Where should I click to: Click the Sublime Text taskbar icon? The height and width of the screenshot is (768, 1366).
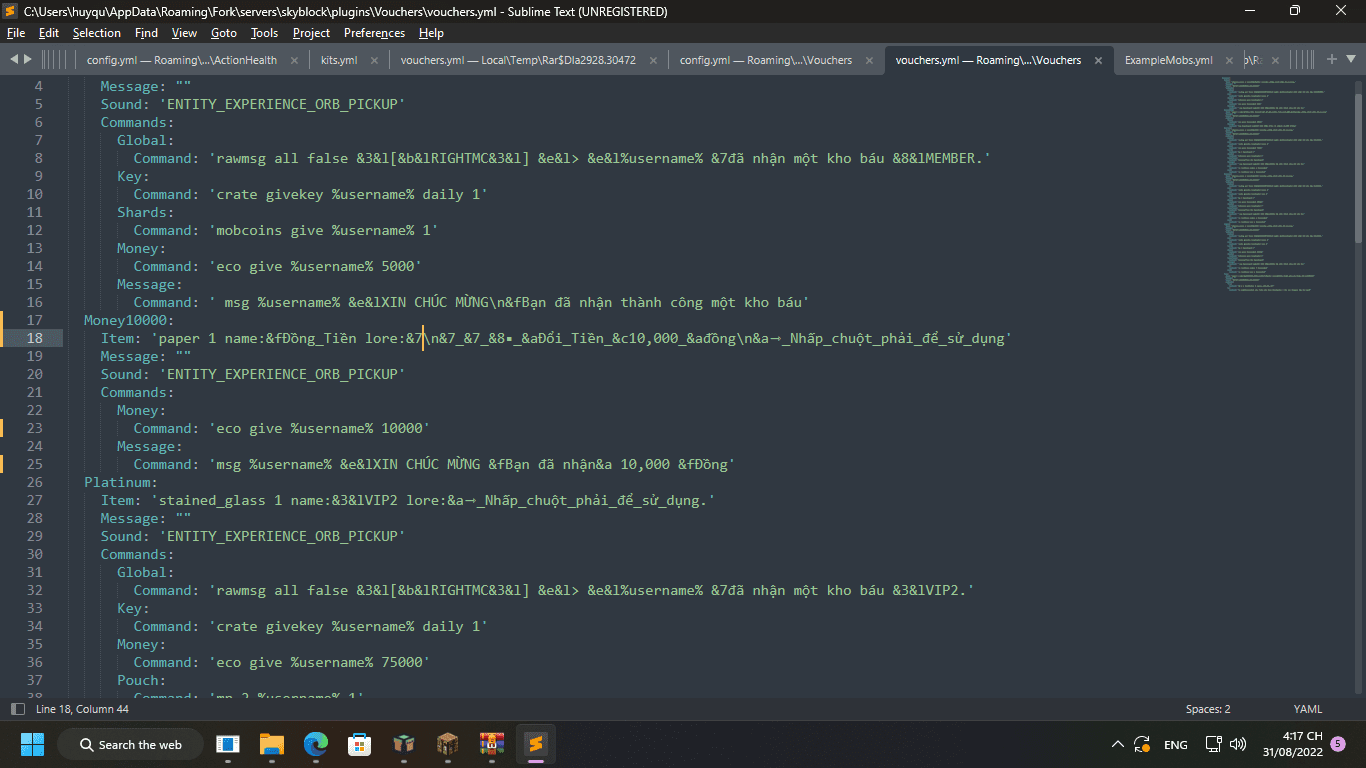(536, 744)
